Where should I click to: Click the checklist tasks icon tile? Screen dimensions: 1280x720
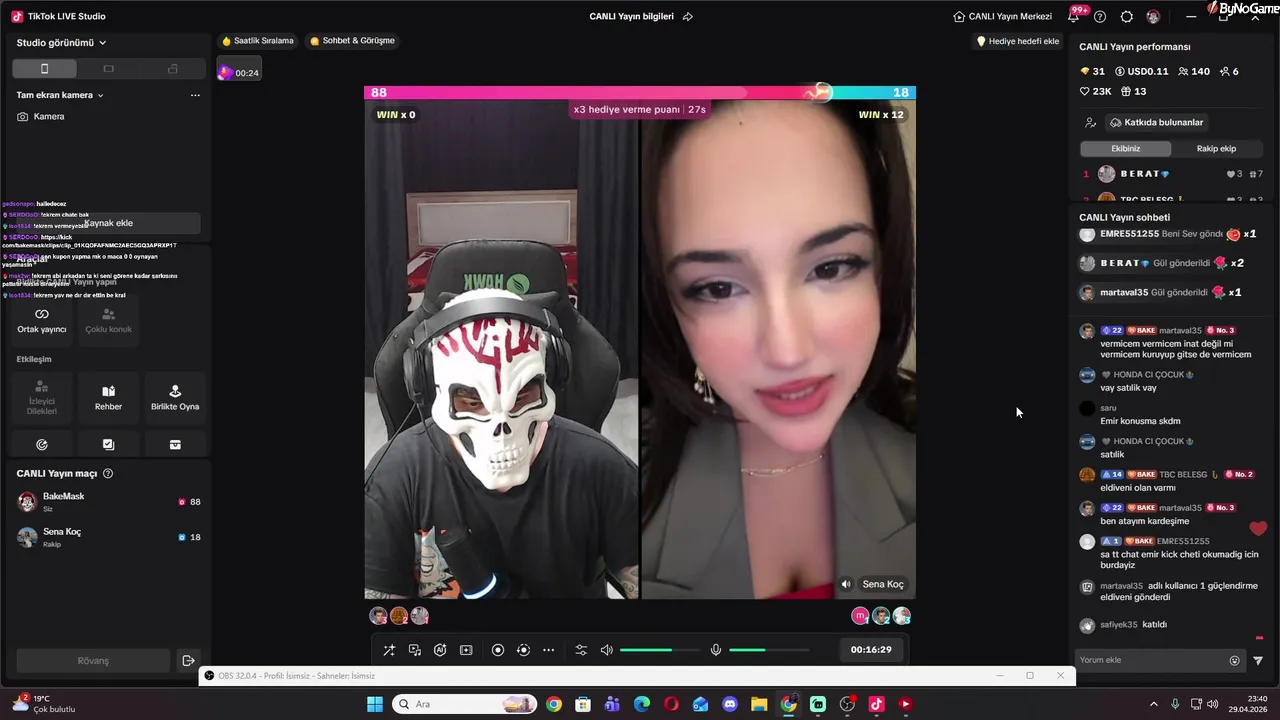[108, 444]
